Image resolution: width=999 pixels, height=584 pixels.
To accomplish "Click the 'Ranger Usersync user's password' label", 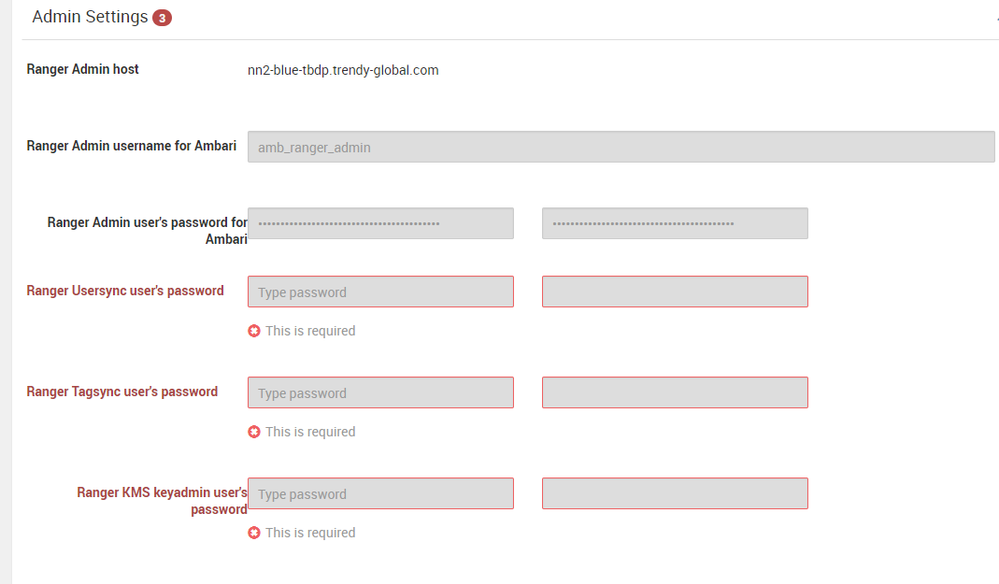I will pos(125,291).
